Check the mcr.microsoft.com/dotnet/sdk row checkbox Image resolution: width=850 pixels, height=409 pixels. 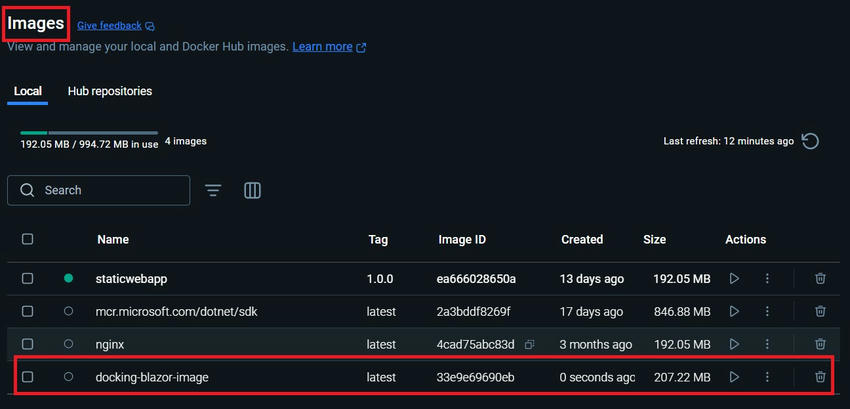tap(28, 311)
